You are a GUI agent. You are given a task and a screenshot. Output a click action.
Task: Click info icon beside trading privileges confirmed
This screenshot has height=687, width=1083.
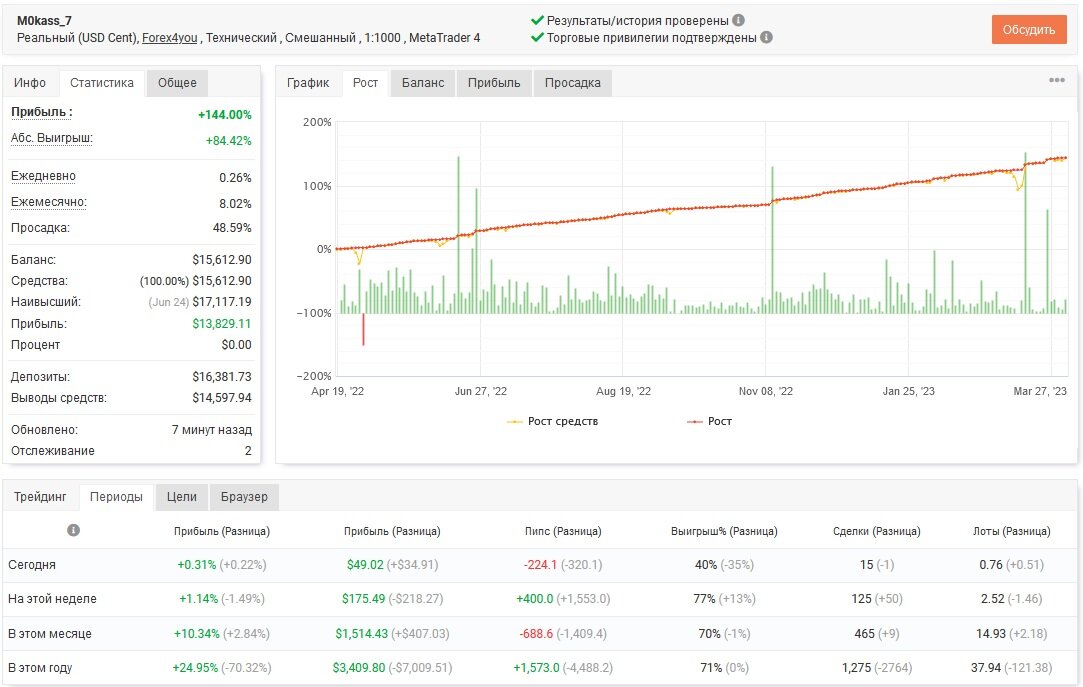766,37
